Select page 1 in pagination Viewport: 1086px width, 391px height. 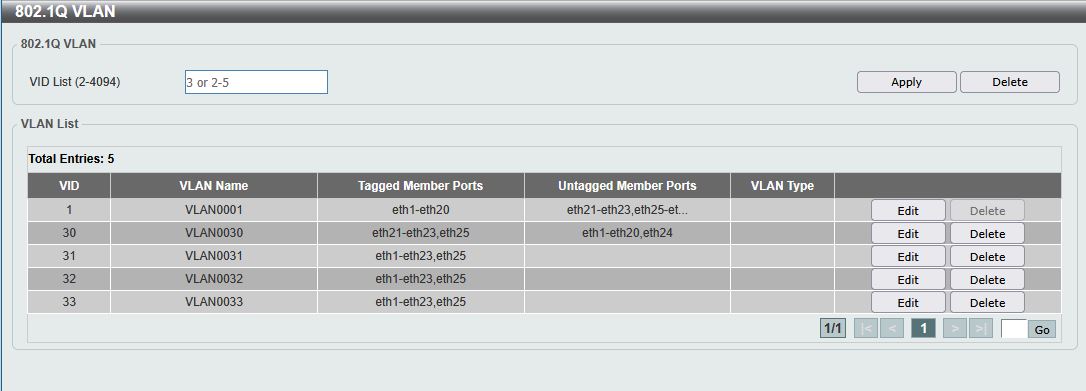pyautogui.click(x=923, y=329)
